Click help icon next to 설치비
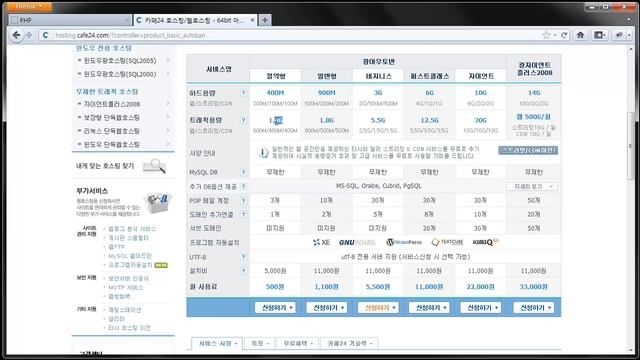 243,271
